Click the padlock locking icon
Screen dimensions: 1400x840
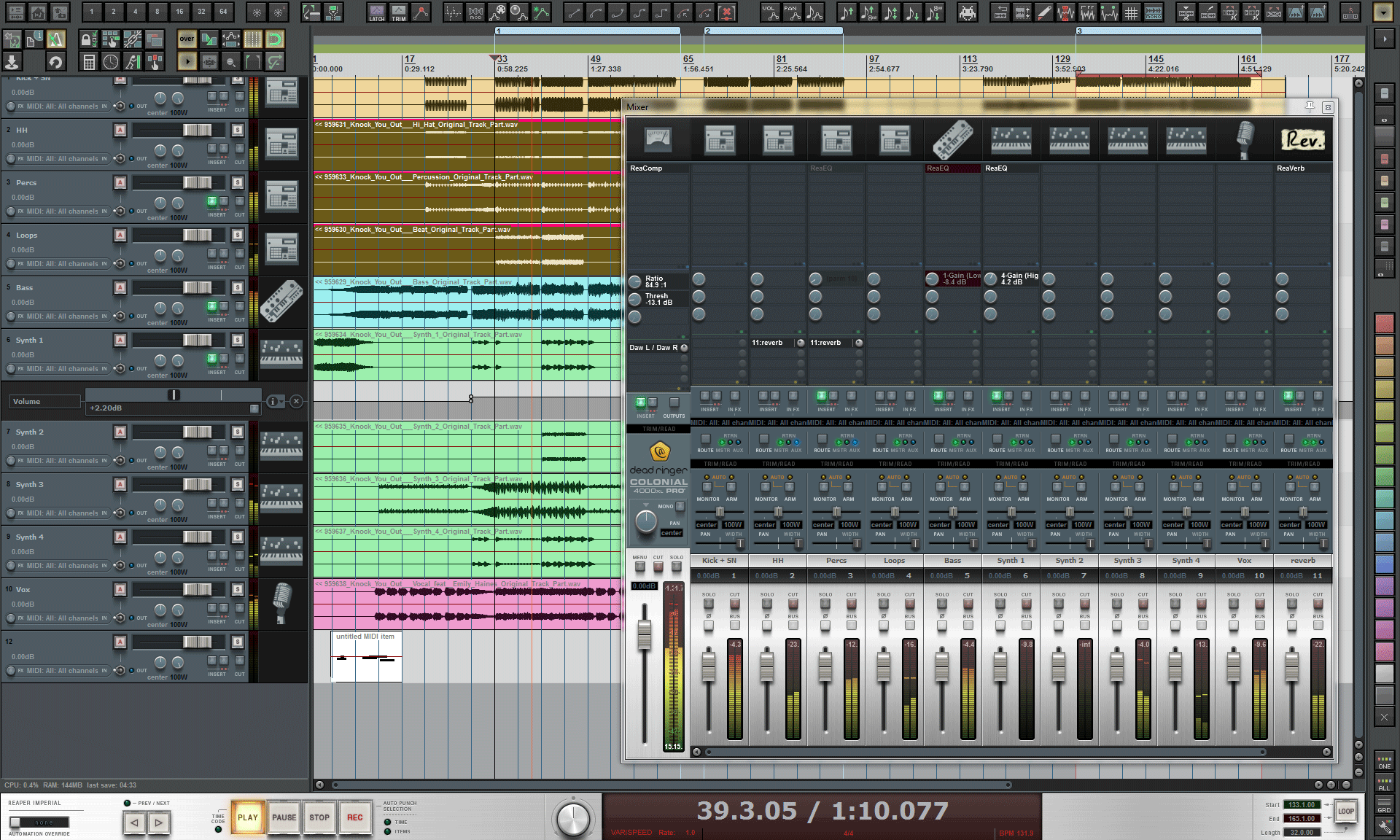click(89, 39)
